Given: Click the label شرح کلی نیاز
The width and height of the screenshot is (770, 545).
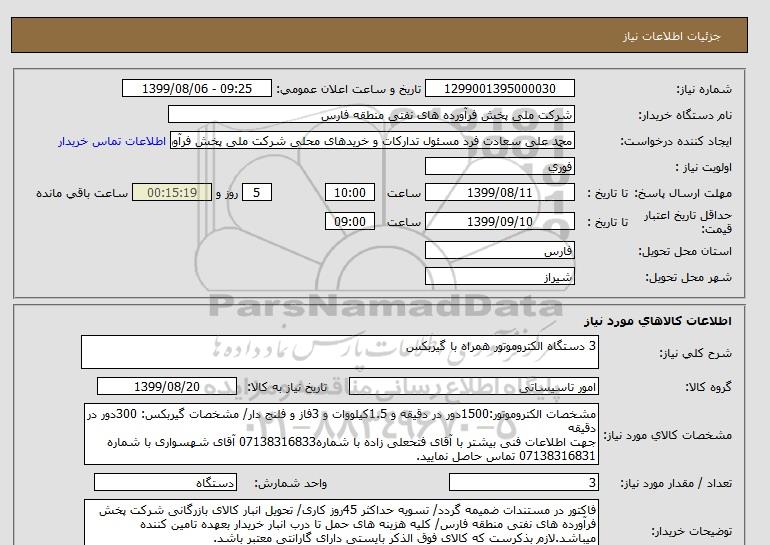Looking at the screenshot, I should click(x=695, y=353).
